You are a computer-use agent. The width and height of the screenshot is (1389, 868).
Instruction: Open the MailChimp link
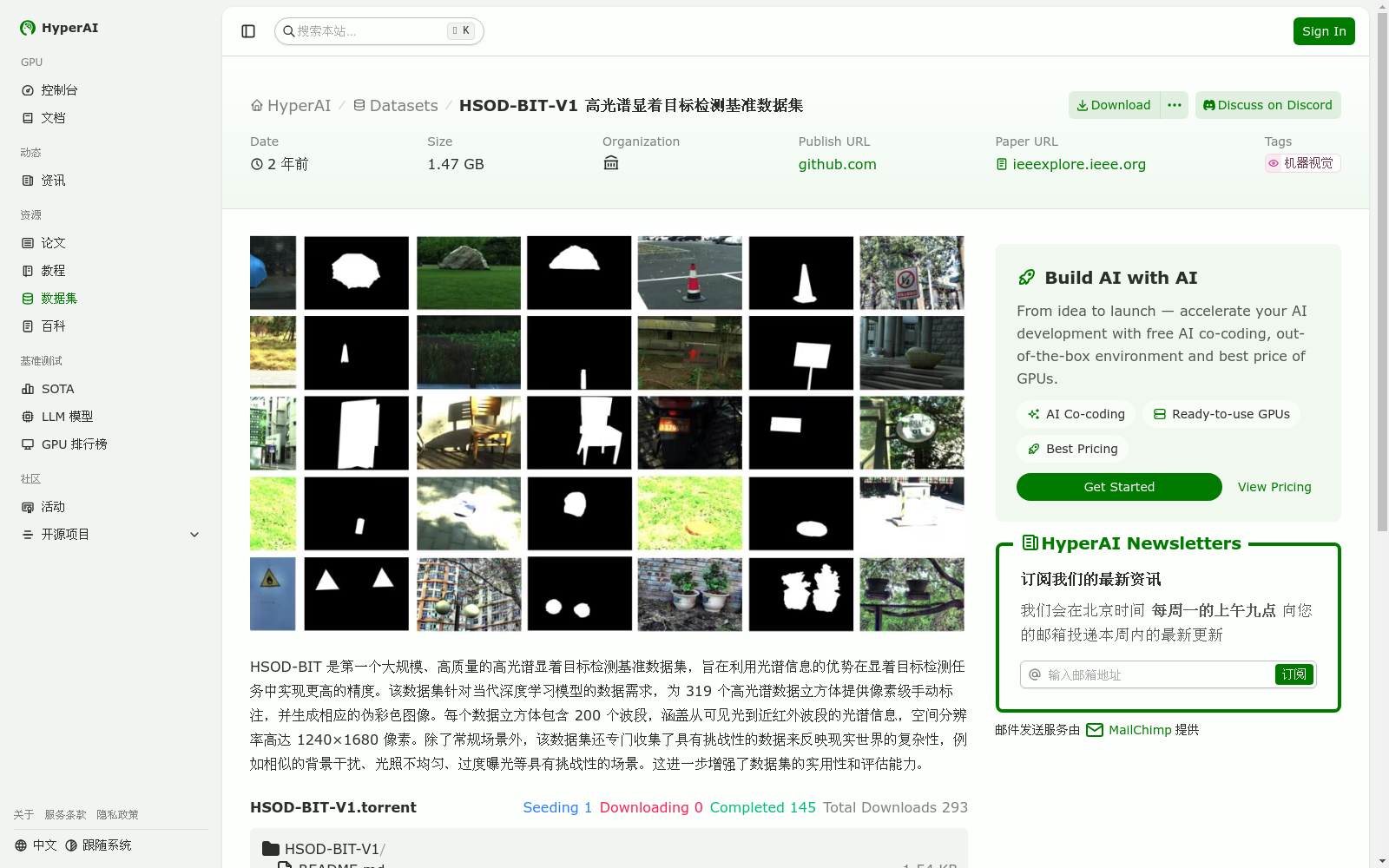coord(1140,730)
